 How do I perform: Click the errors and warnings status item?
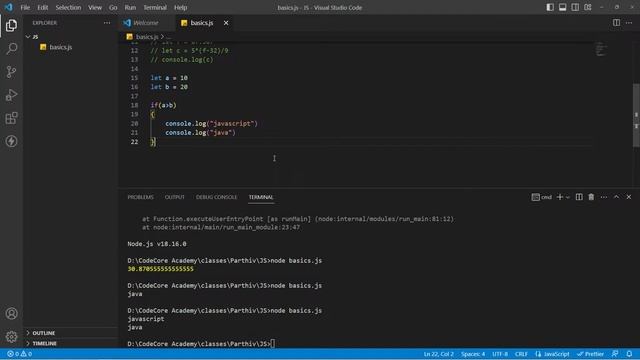[20, 354]
